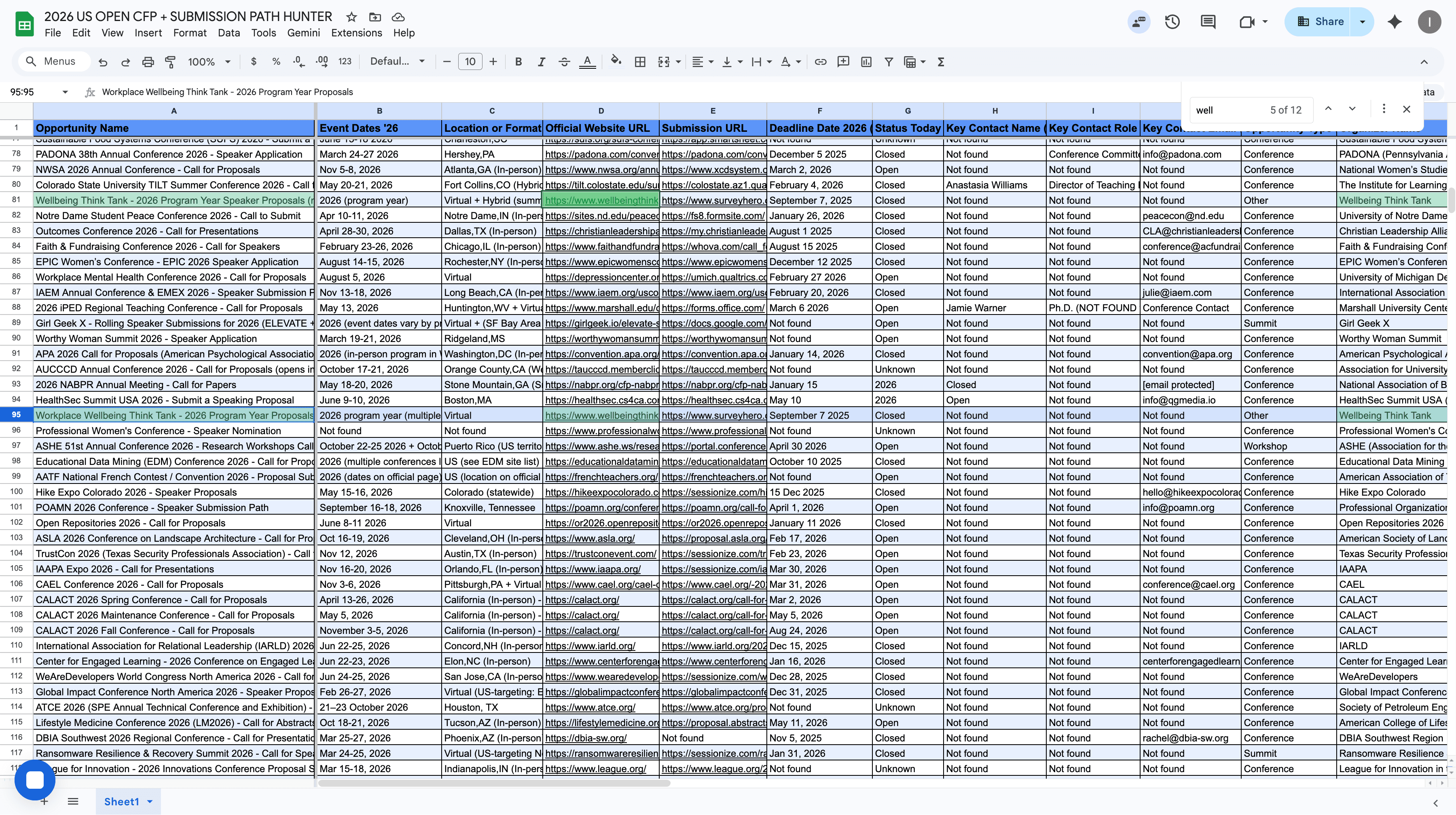Open the fill color picker

coord(616,61)
